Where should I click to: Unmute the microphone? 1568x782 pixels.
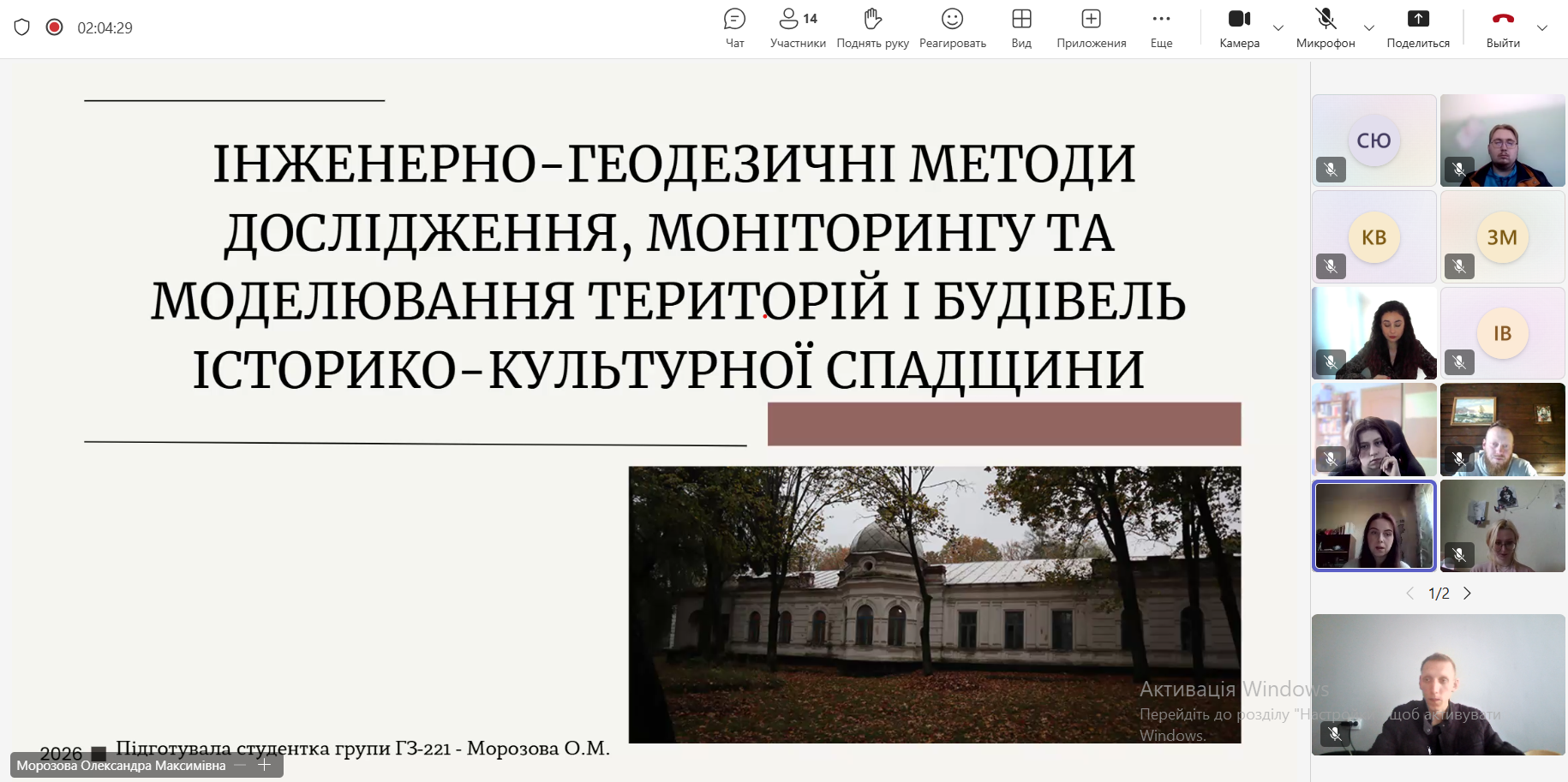tap(1325, 27)
